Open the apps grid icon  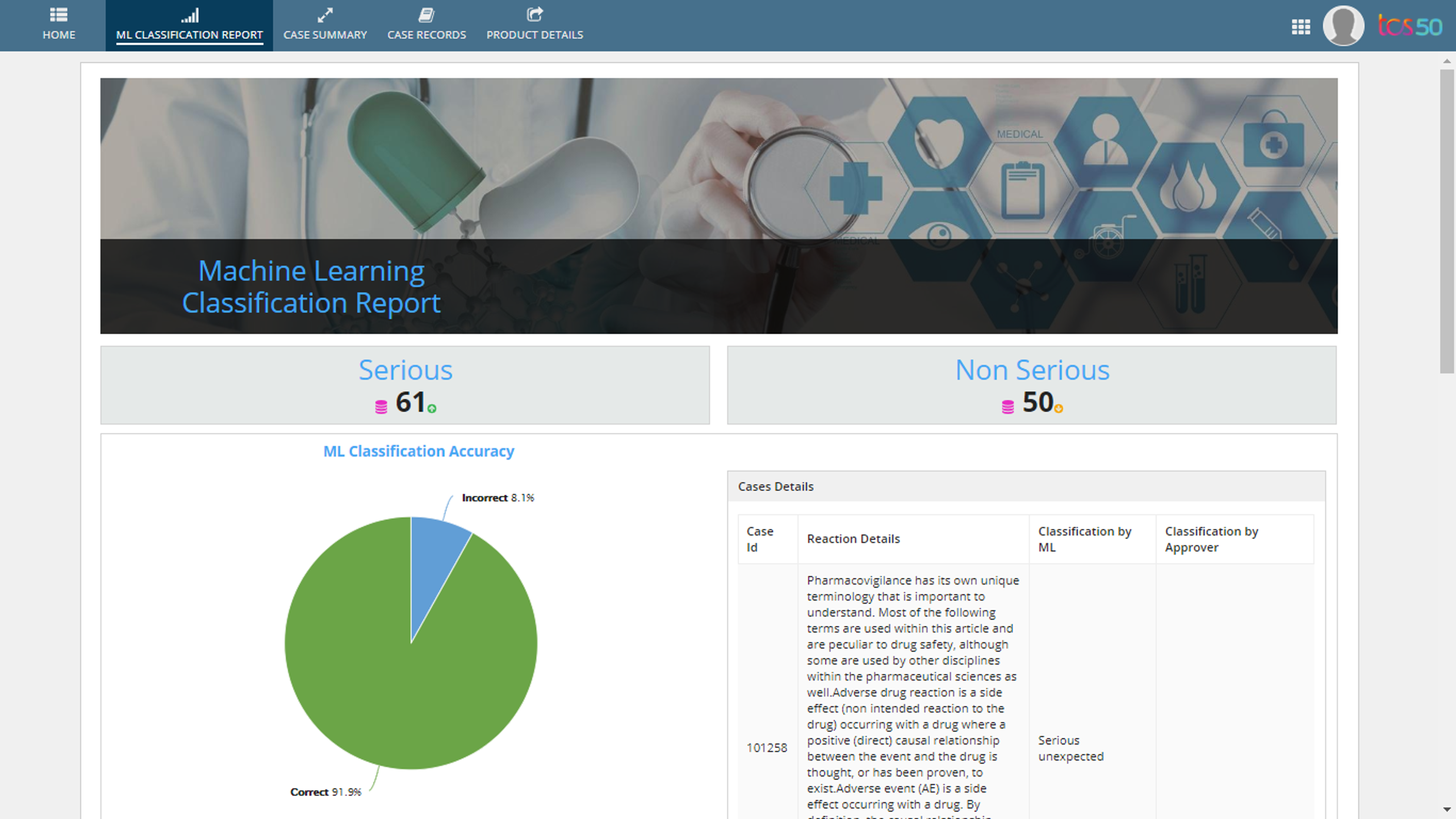[1301, 27]
